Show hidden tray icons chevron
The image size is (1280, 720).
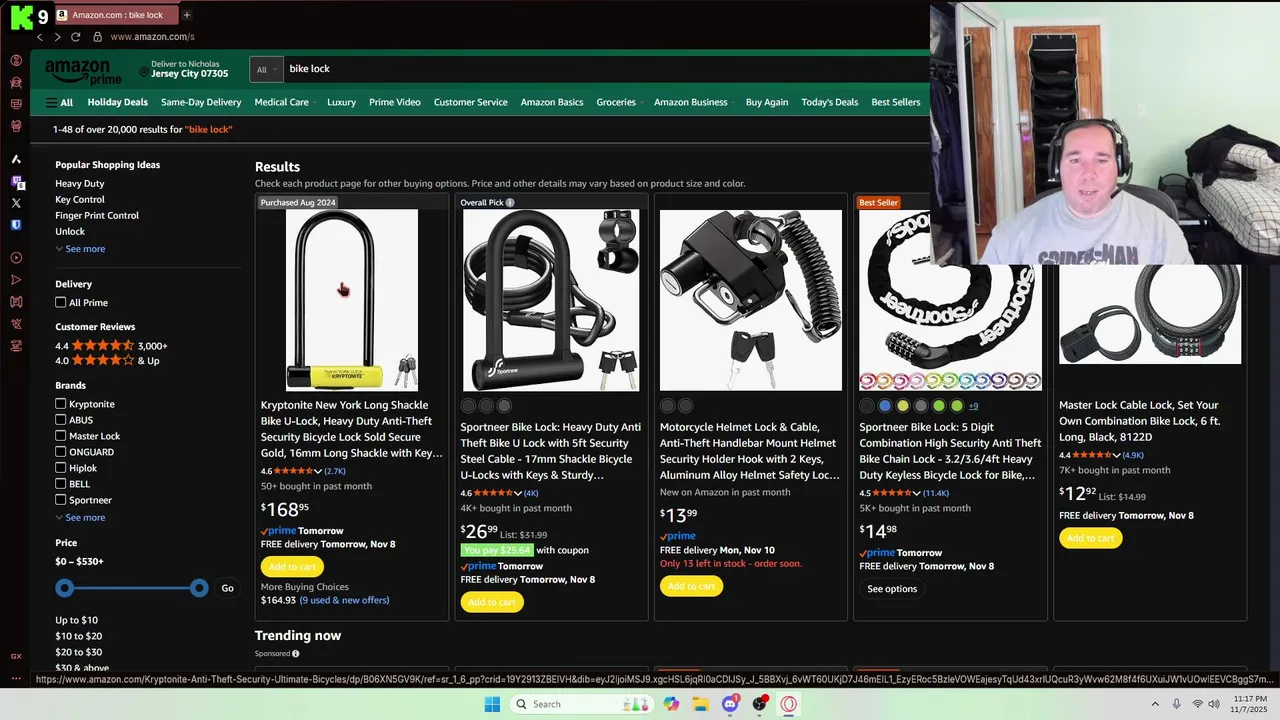click(x=1155, y=704)
